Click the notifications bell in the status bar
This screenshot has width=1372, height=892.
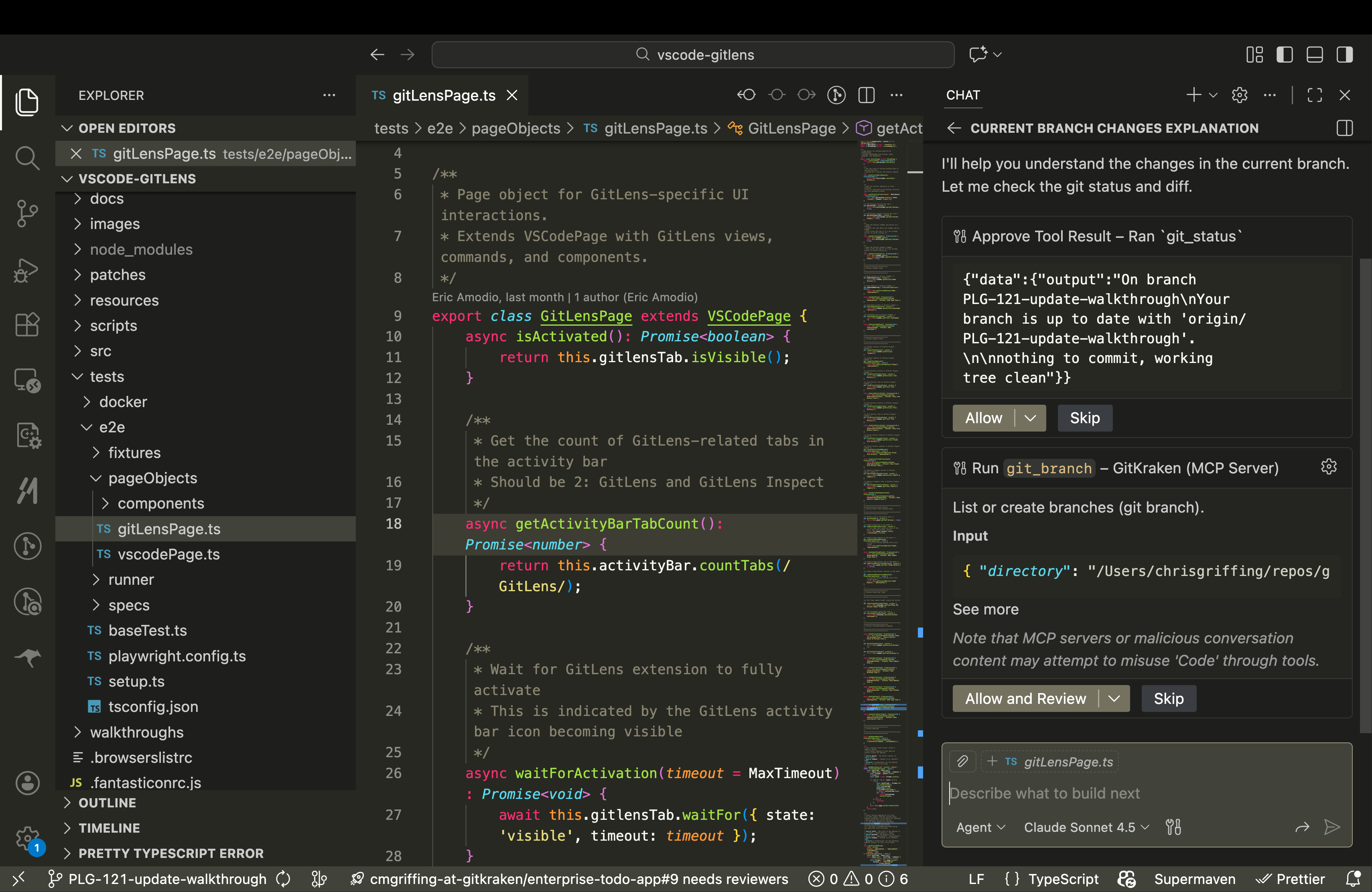[1353, 879]
